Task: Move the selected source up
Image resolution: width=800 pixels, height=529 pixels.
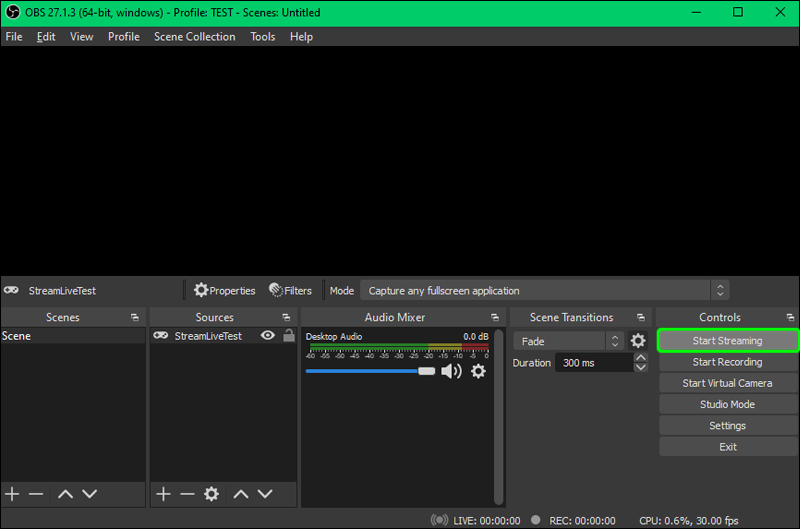Action: 241,494
